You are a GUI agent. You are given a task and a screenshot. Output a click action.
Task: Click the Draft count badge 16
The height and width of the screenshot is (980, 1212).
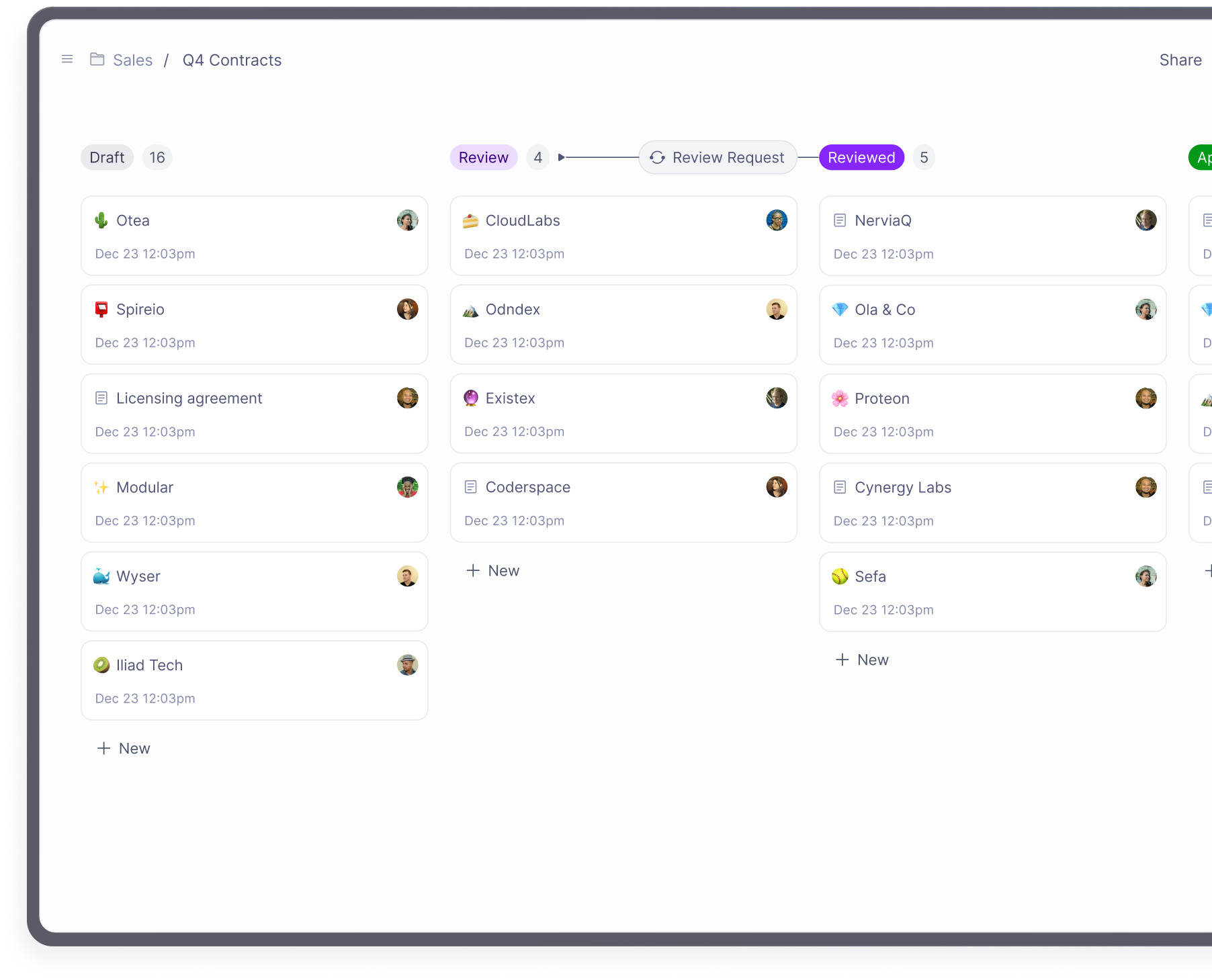157,157
